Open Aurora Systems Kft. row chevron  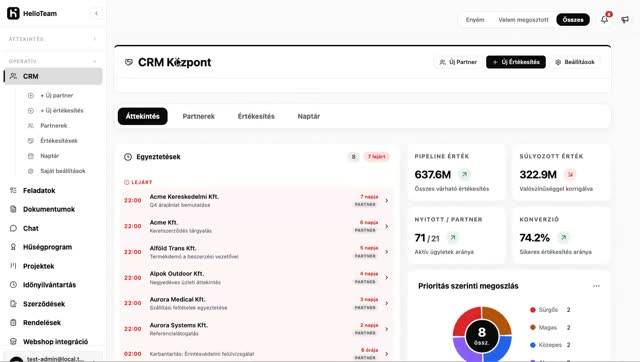(x=387, y=329)
